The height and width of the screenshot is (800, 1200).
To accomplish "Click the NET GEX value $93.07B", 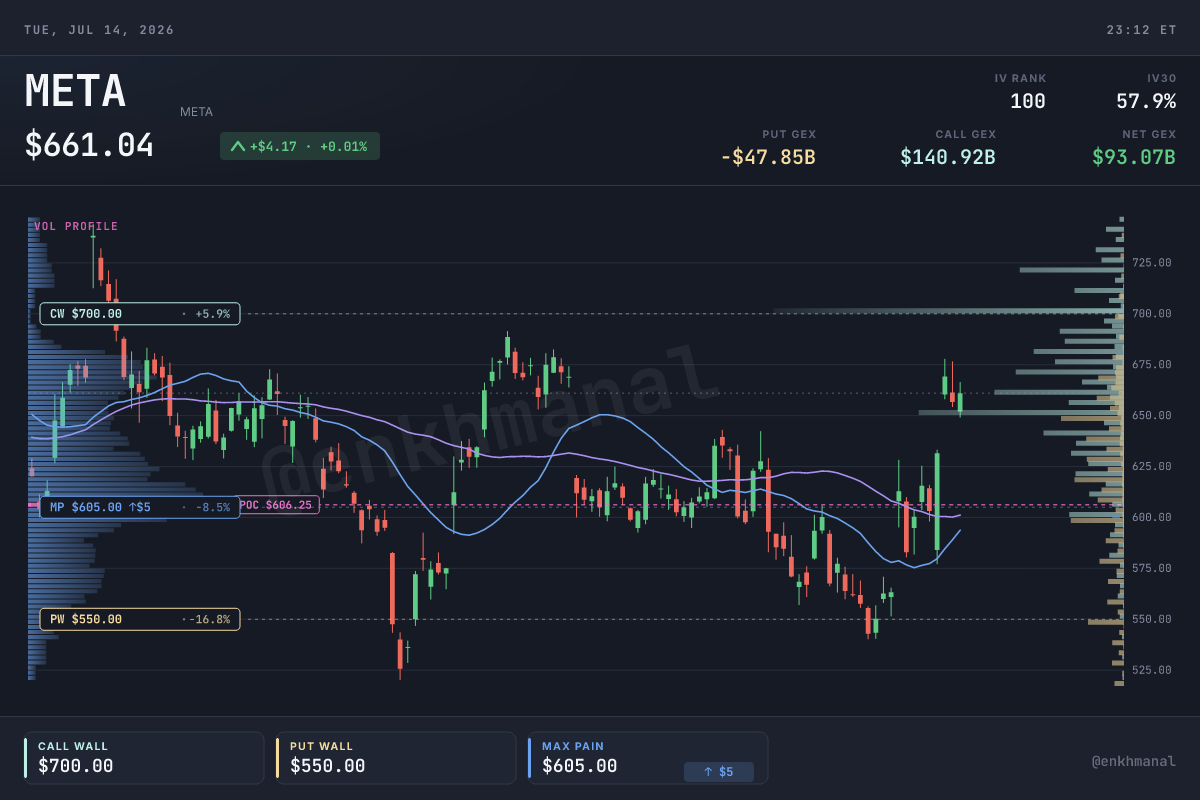I will tap(1134, 157).
